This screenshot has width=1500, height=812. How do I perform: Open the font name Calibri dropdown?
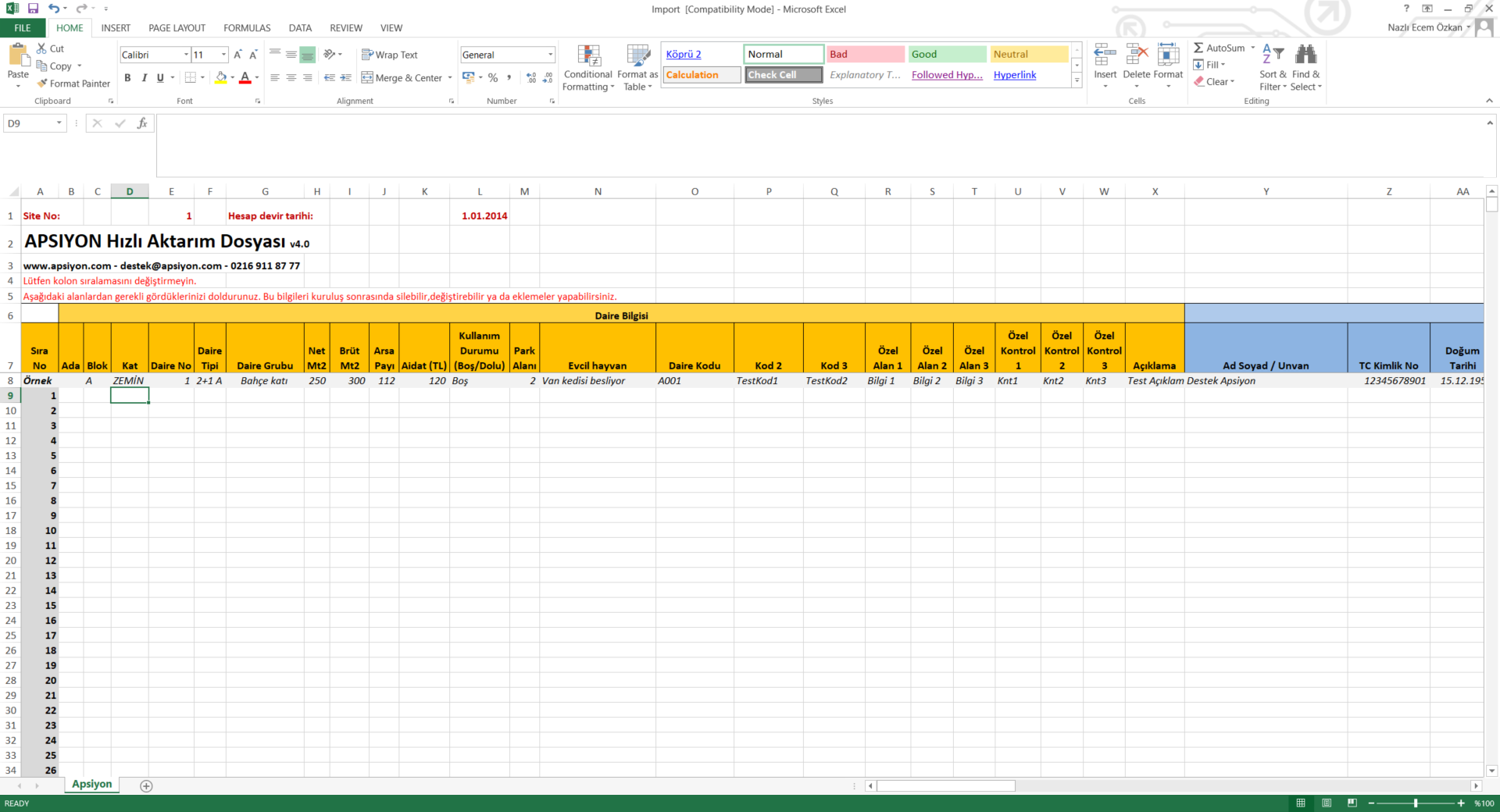[x=186, y=55]
